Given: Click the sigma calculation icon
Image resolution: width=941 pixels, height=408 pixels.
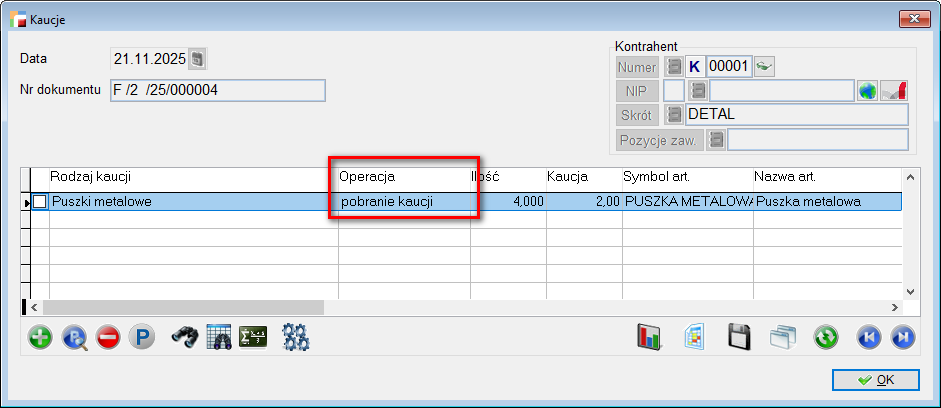Looking at the screenshot, I should [253, 337].
